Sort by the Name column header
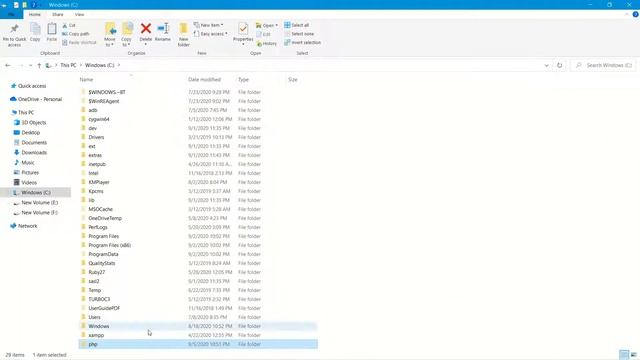 point(86,80)
